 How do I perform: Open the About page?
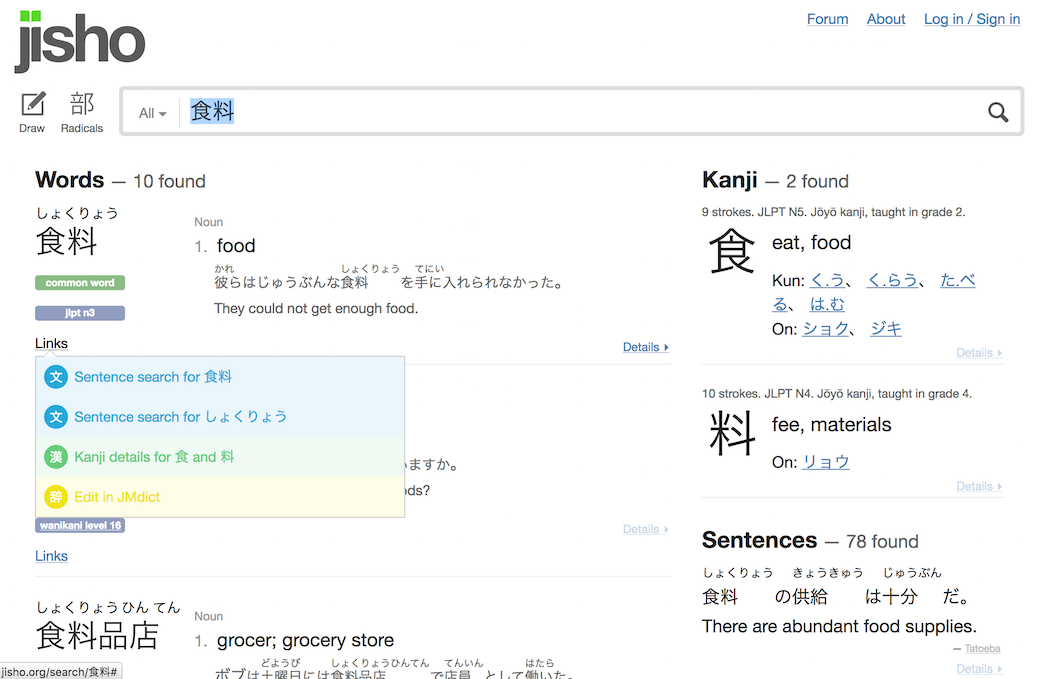click(885, 18)
